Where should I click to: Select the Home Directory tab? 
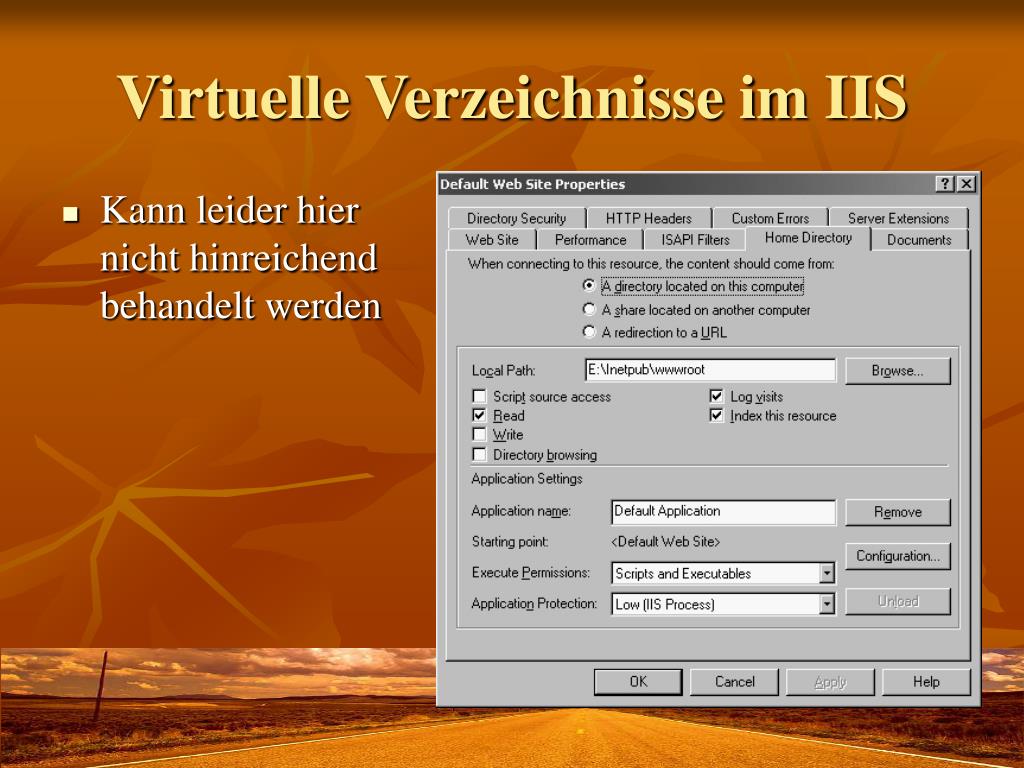(808, 238)
